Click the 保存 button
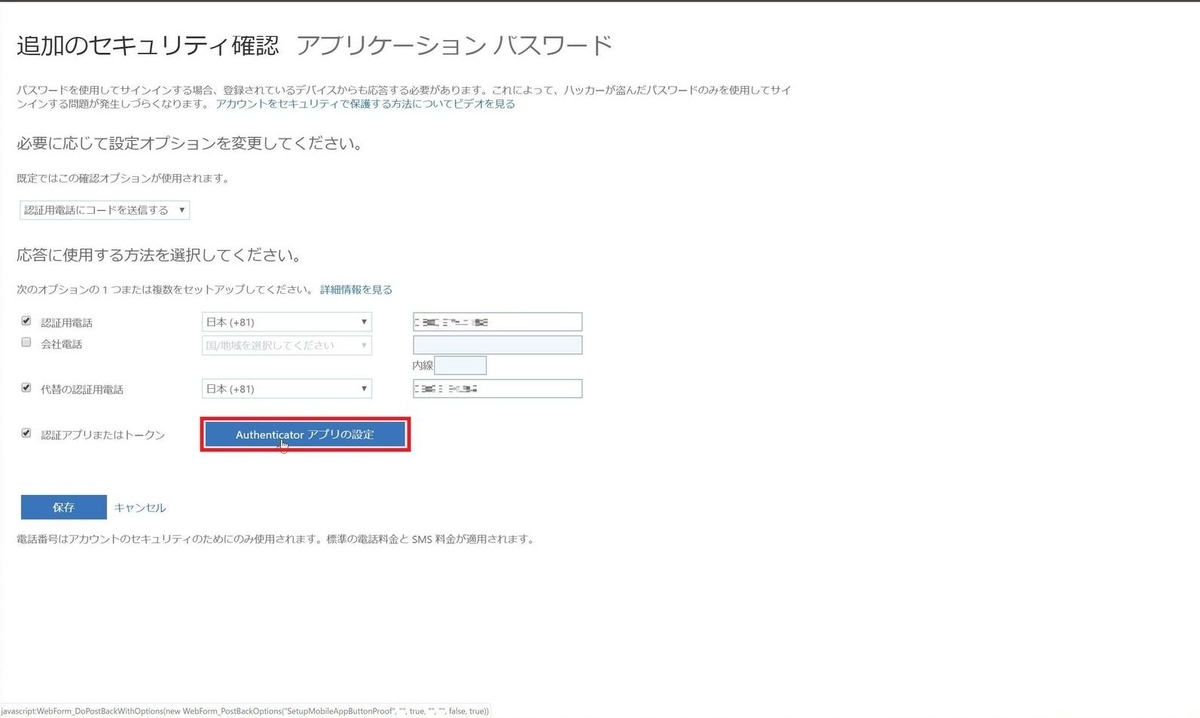The height and width of the screenshot is (718, 1200). coord(62,507)
